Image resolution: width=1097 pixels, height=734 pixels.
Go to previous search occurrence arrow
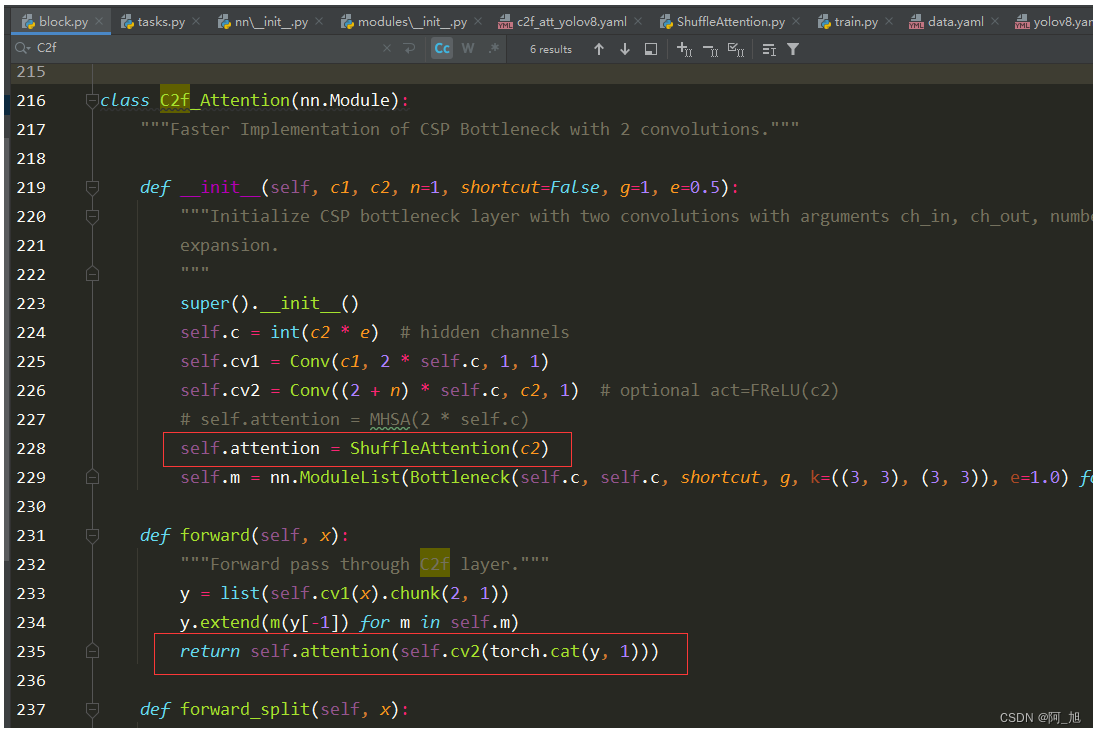tap(599, 49)
